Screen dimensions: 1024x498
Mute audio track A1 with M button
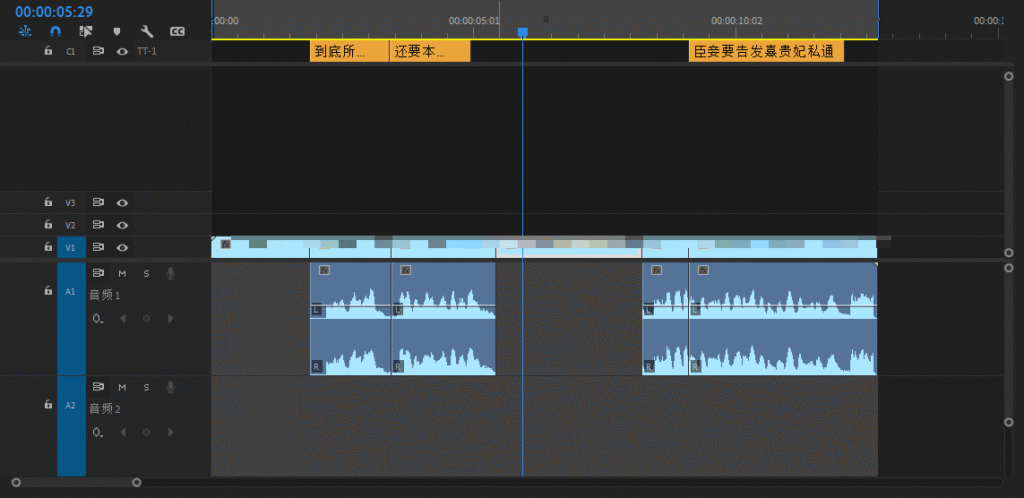coord(122,273)
